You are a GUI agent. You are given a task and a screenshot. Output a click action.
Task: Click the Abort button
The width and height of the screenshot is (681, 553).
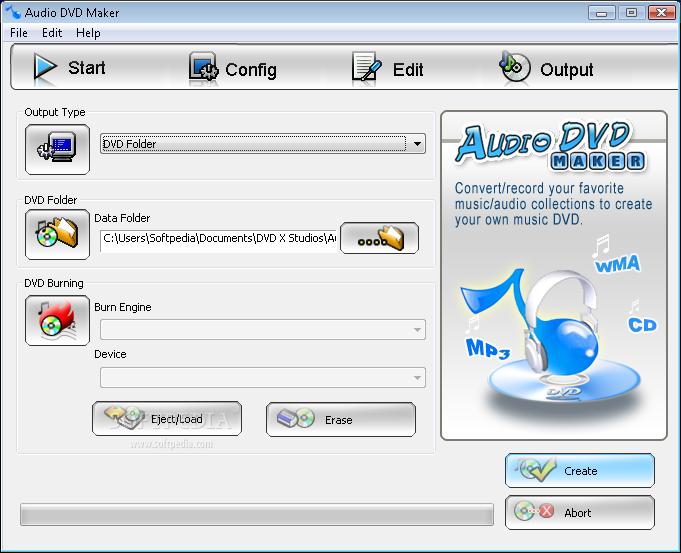point(580,513)
